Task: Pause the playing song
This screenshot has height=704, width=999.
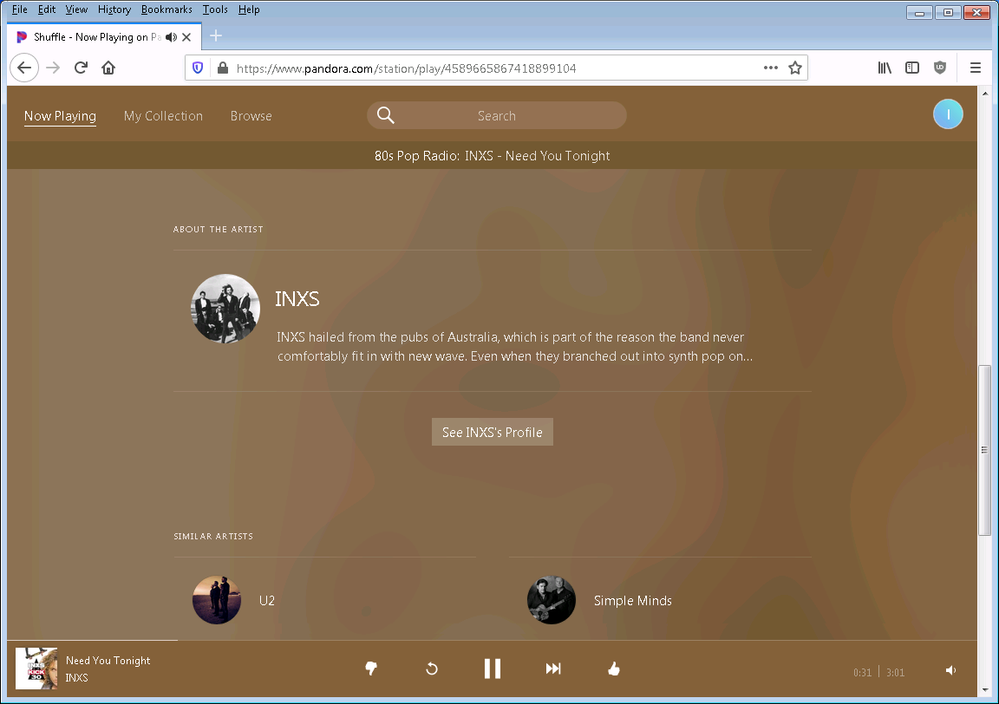Action: click(x=492, y=669)
